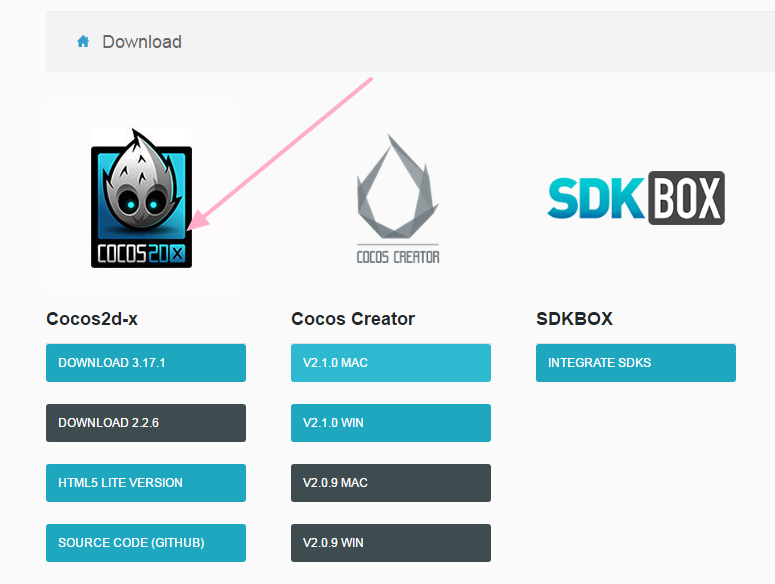Open the Cocos2d-x logo image
The height and width of the screenshot is (584, 775).
(x=141, y=198)
